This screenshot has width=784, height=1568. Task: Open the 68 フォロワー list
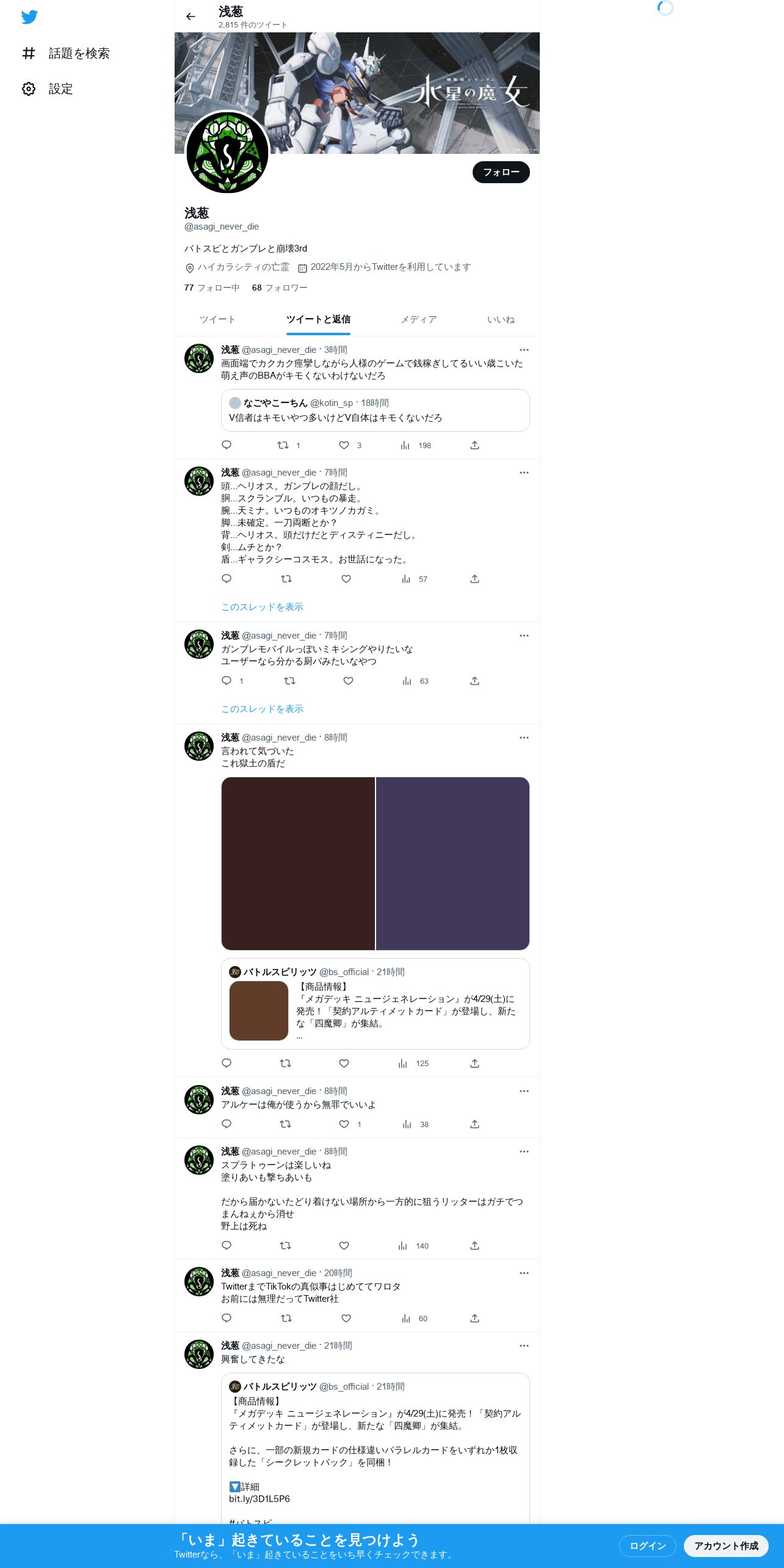280,288
